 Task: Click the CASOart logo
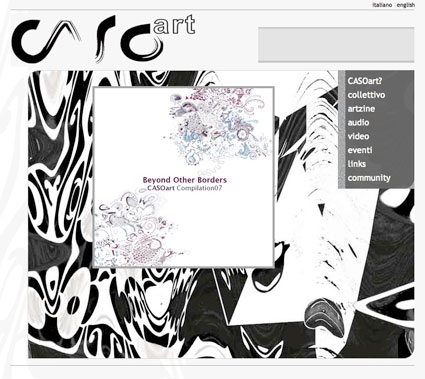click(x=104, y=39)
